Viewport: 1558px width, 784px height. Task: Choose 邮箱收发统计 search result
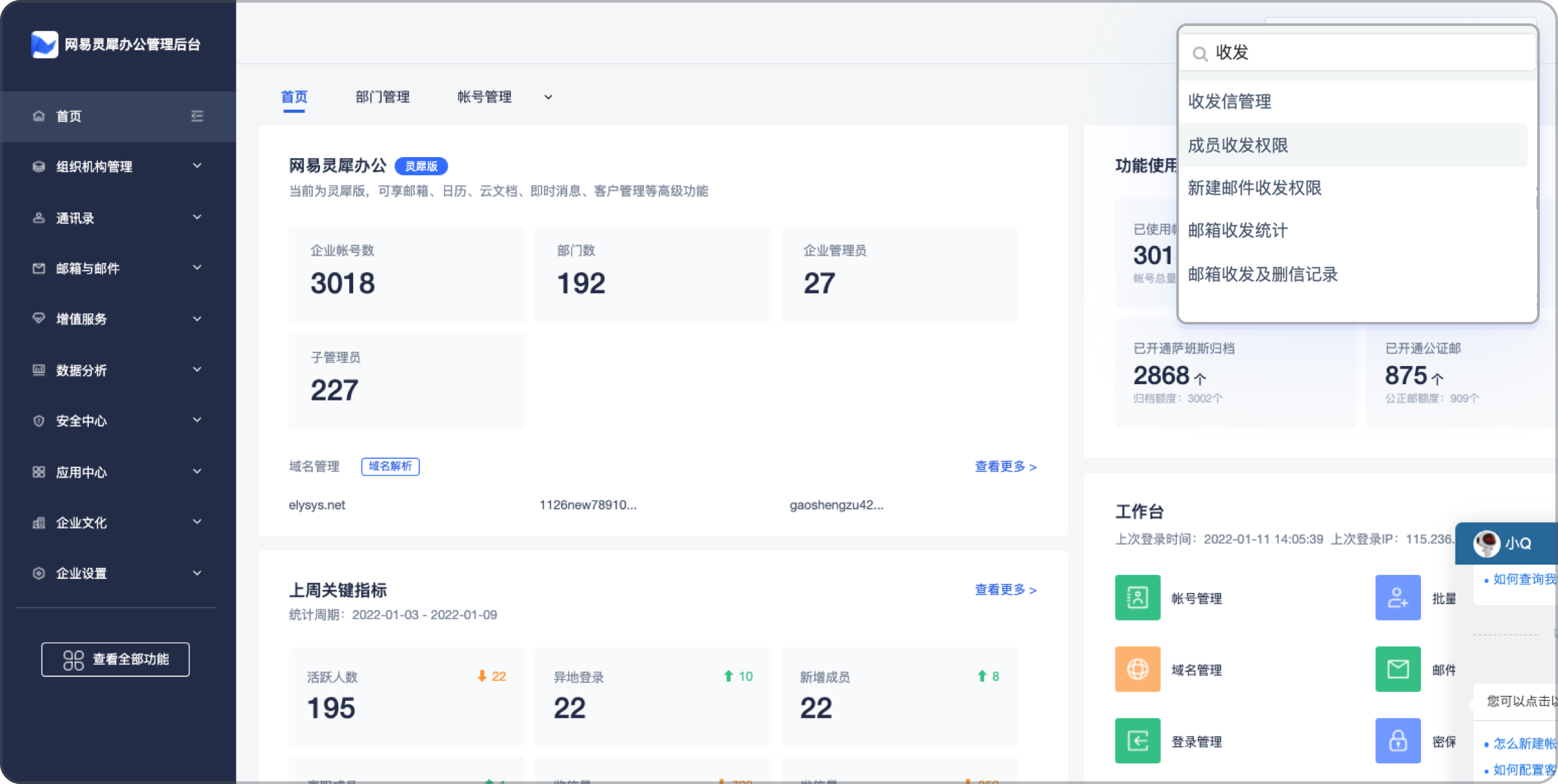tap(1237, 231)
